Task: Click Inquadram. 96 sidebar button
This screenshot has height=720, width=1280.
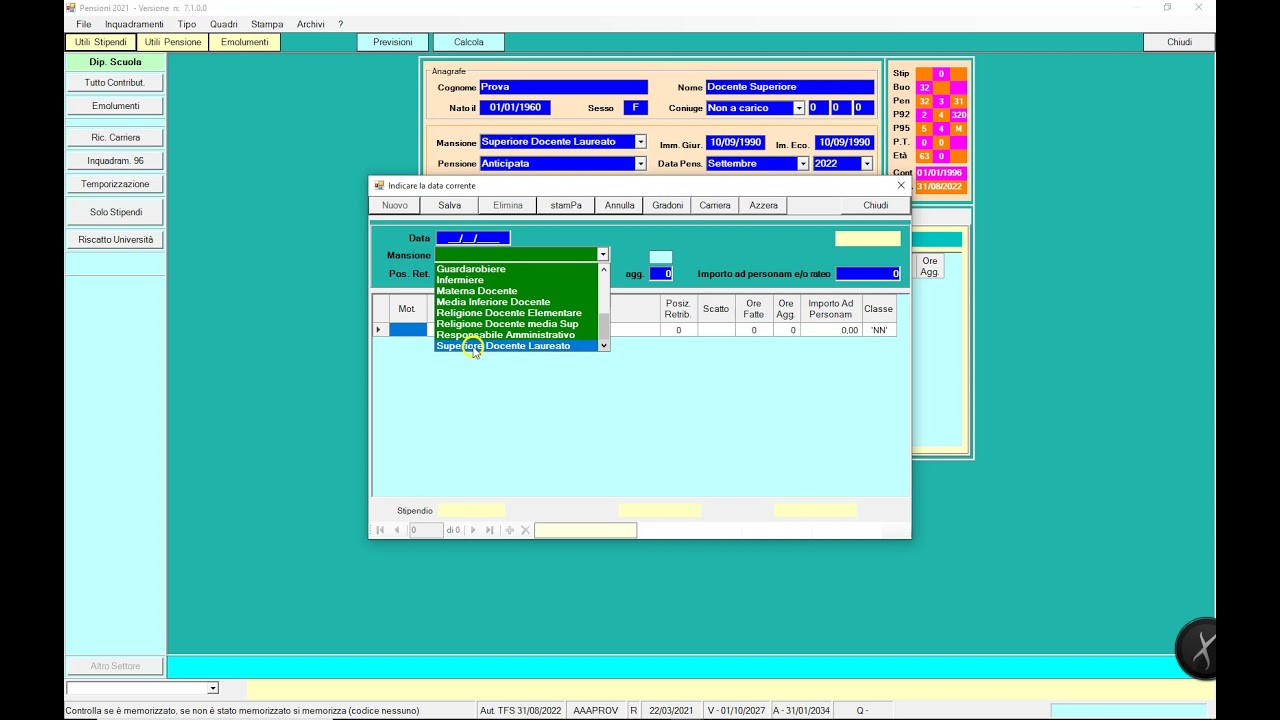Action: click(x=115, y=161)
